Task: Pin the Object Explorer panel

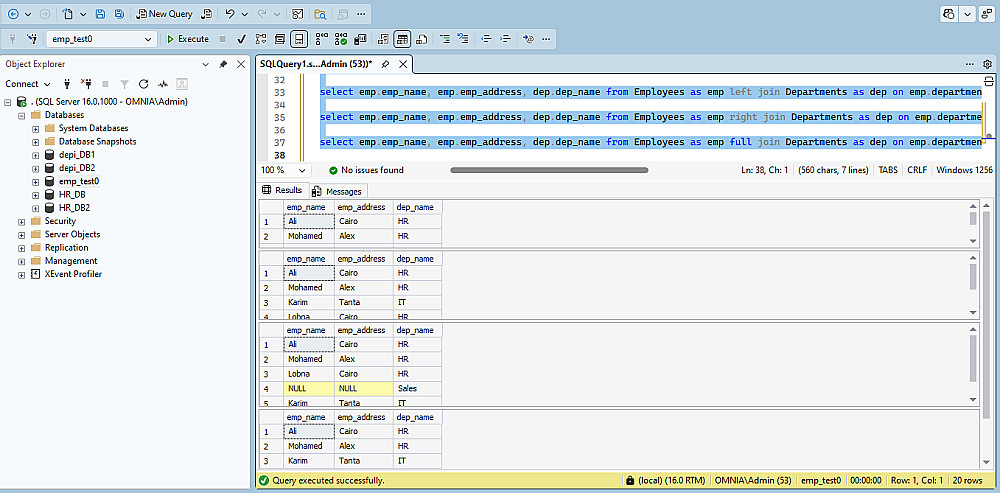Action: (x=222, y=64)
